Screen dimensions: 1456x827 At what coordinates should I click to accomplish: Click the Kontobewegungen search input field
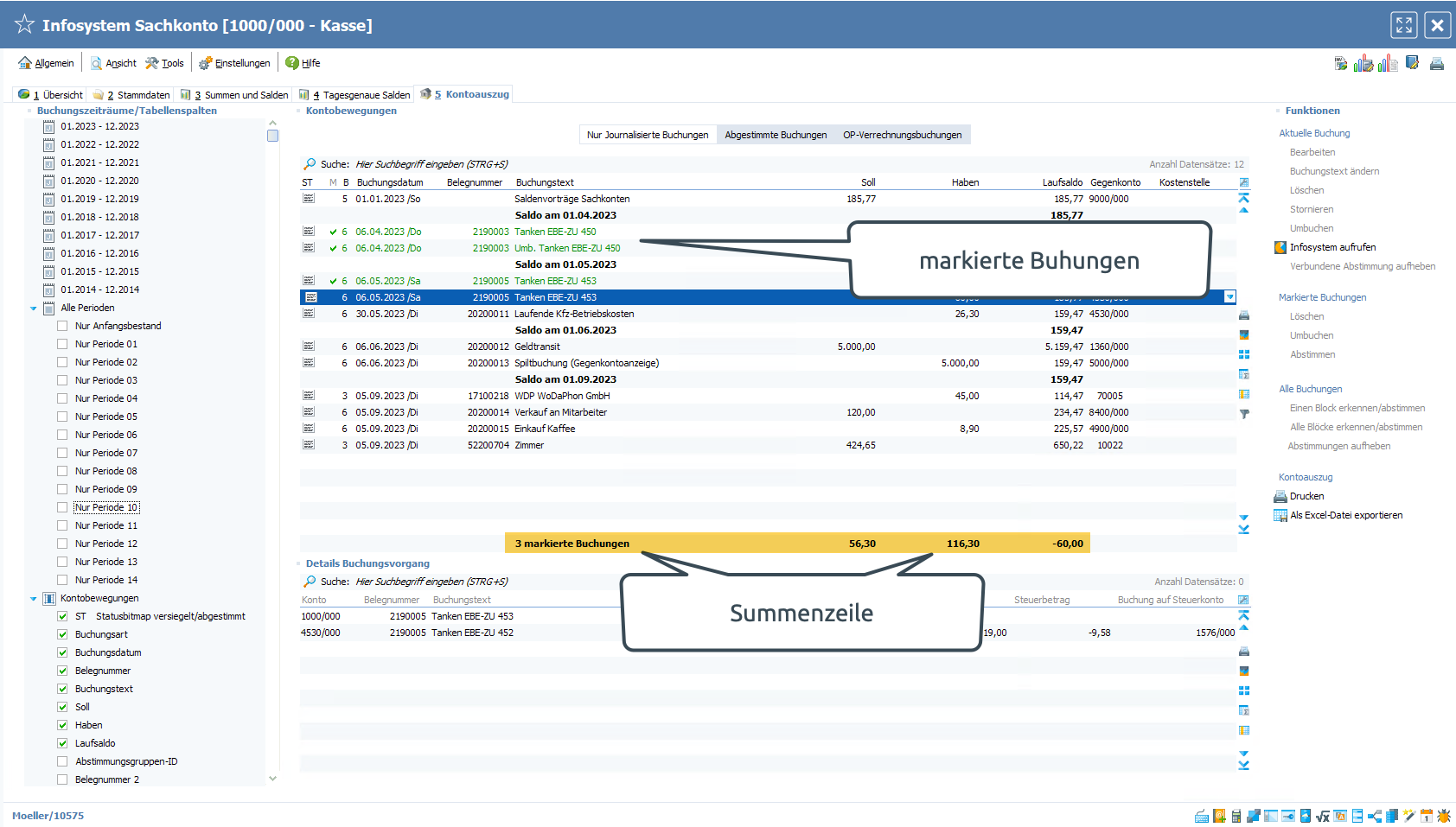point(432,164)
